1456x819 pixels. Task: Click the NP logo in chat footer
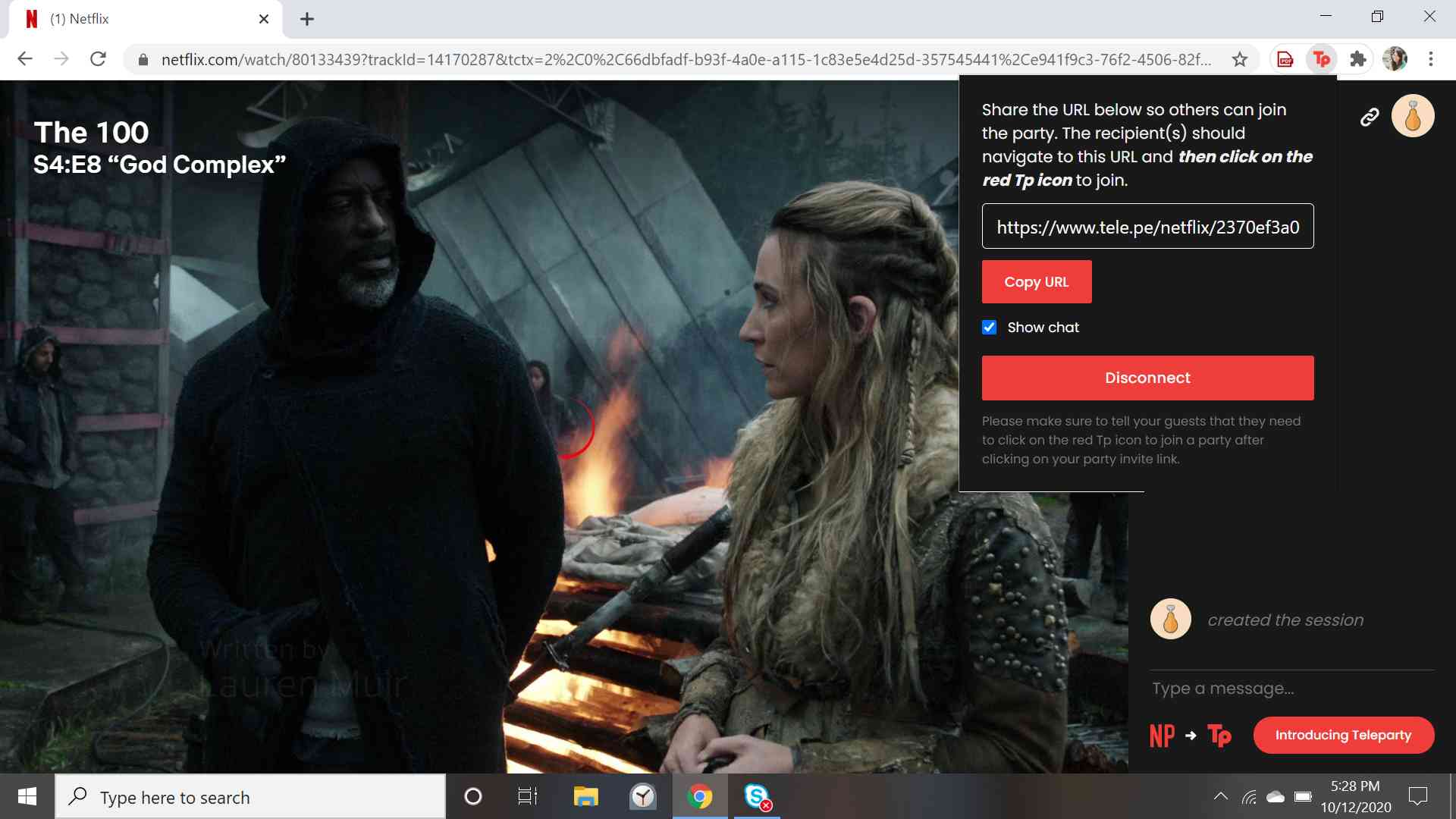pyautogui.click(x=1163, y=736)
